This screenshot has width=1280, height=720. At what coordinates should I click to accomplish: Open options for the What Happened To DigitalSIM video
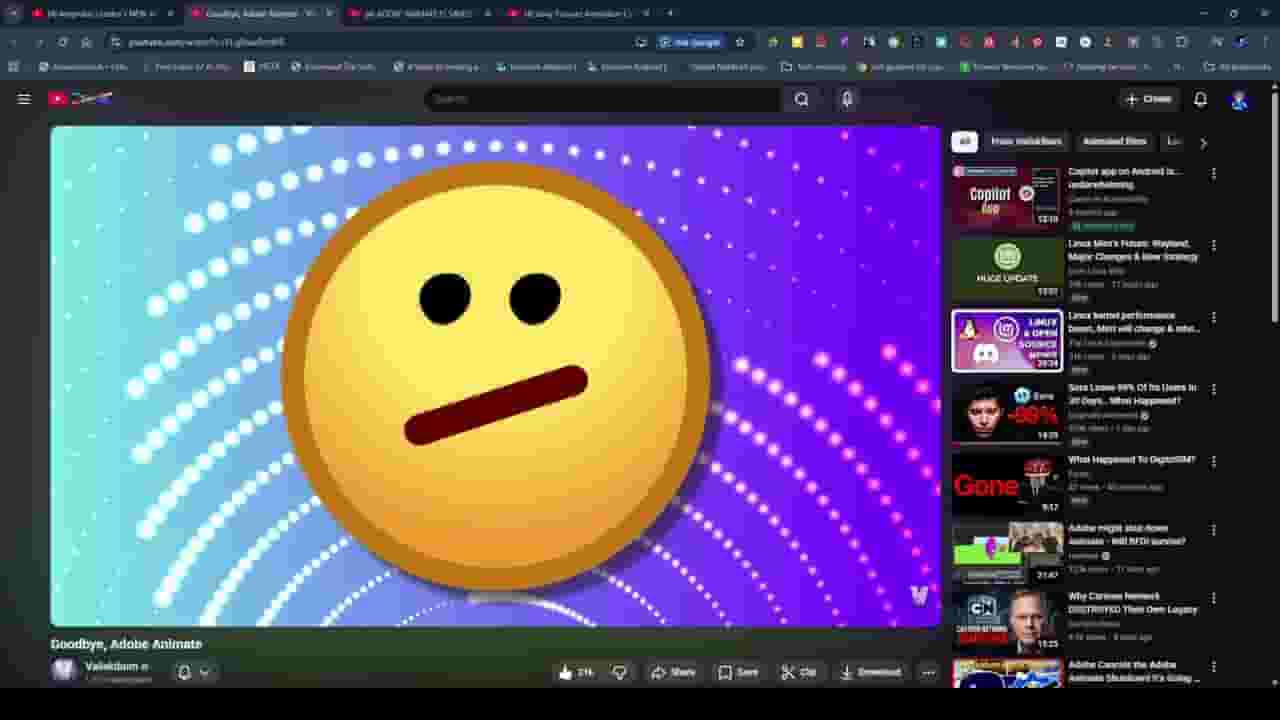coord(1213,461)
